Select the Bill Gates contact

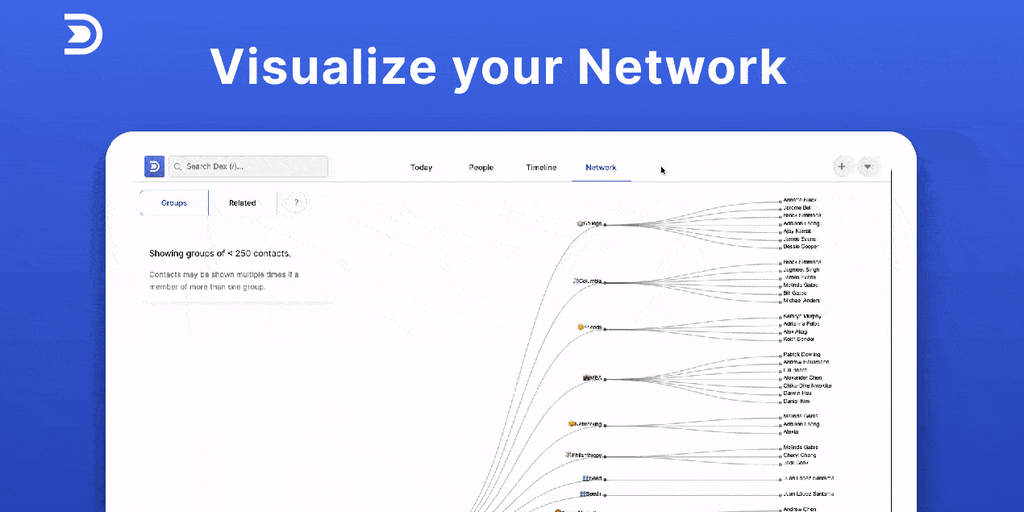(796, 293)
